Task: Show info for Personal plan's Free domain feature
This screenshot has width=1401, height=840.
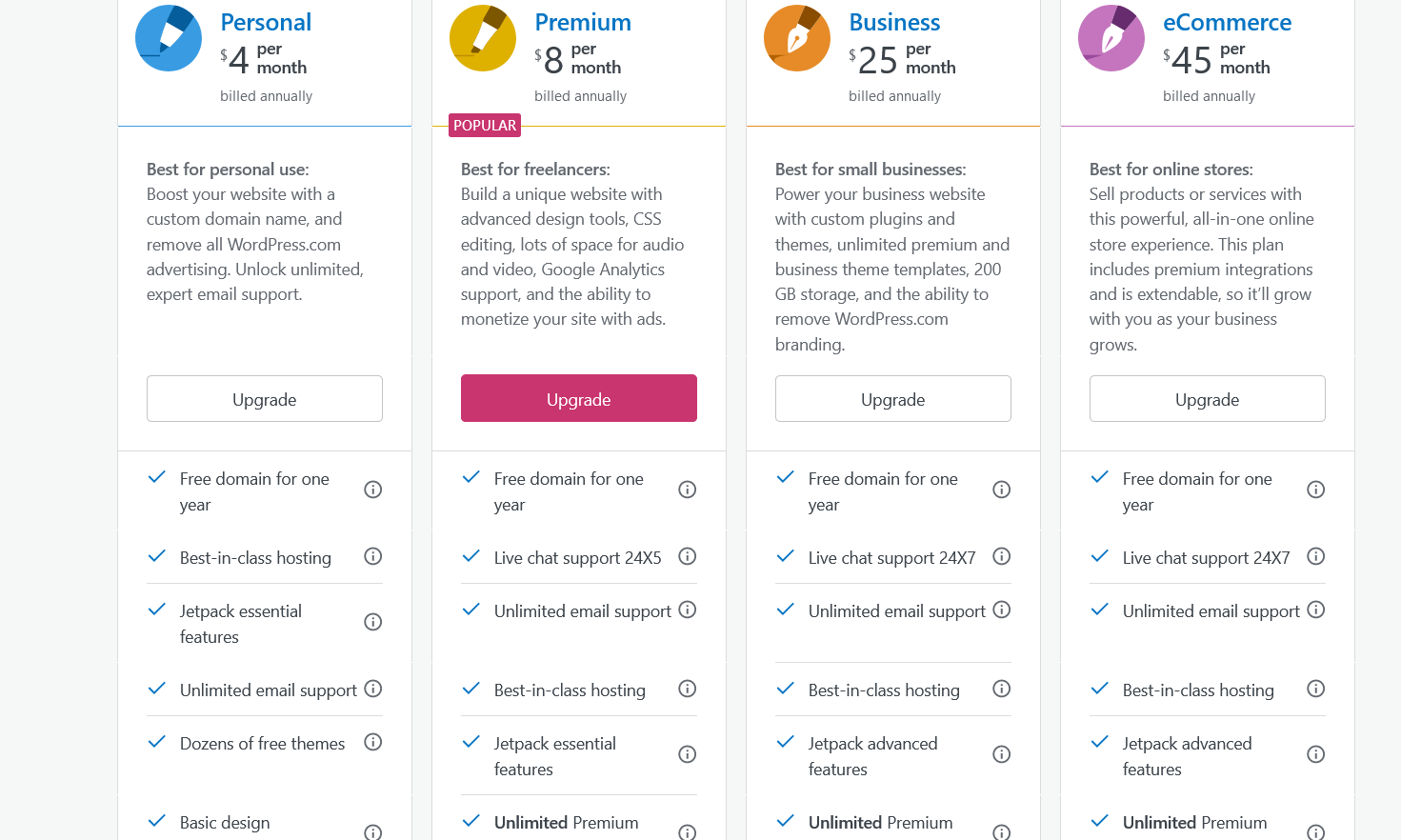Action: 373,490
